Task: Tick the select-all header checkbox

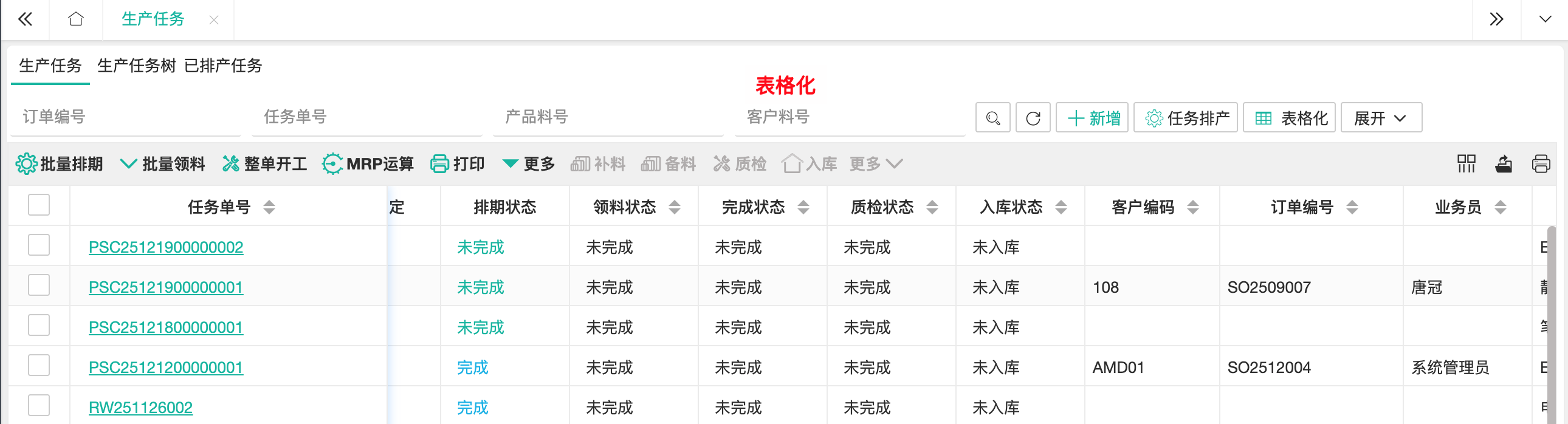Action: pyautogui.click(x=39, y=205)
